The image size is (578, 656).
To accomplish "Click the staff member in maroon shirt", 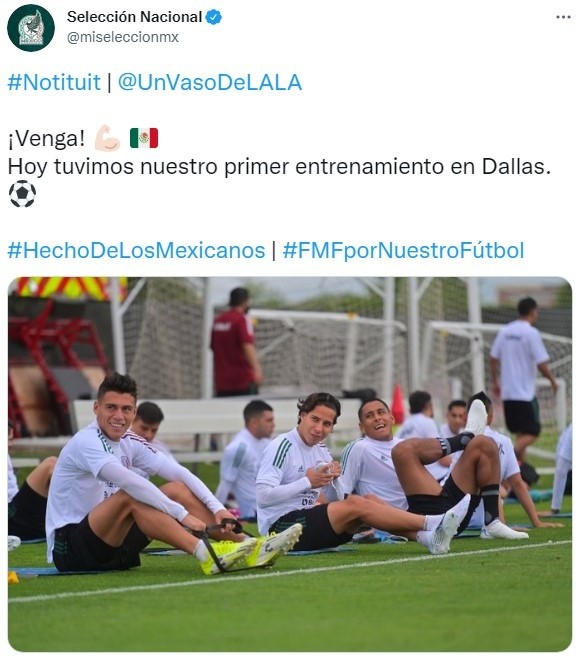I will tap(236, 342).
